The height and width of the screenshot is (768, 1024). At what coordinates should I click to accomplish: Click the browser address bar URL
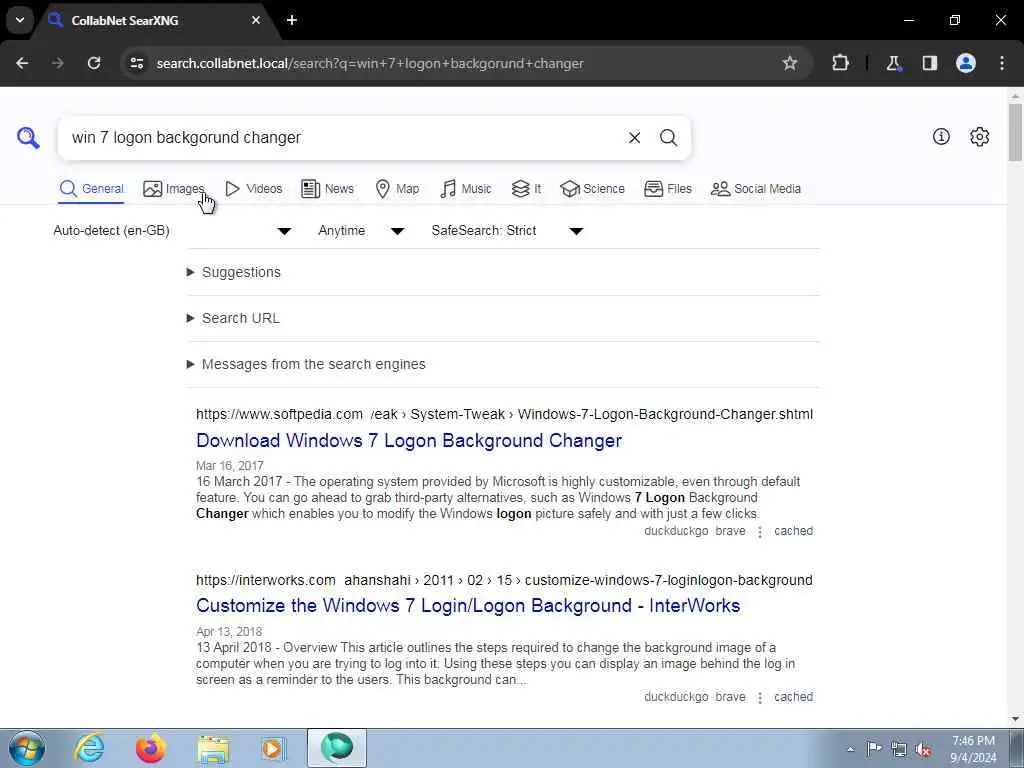click(x=370, y=63)
